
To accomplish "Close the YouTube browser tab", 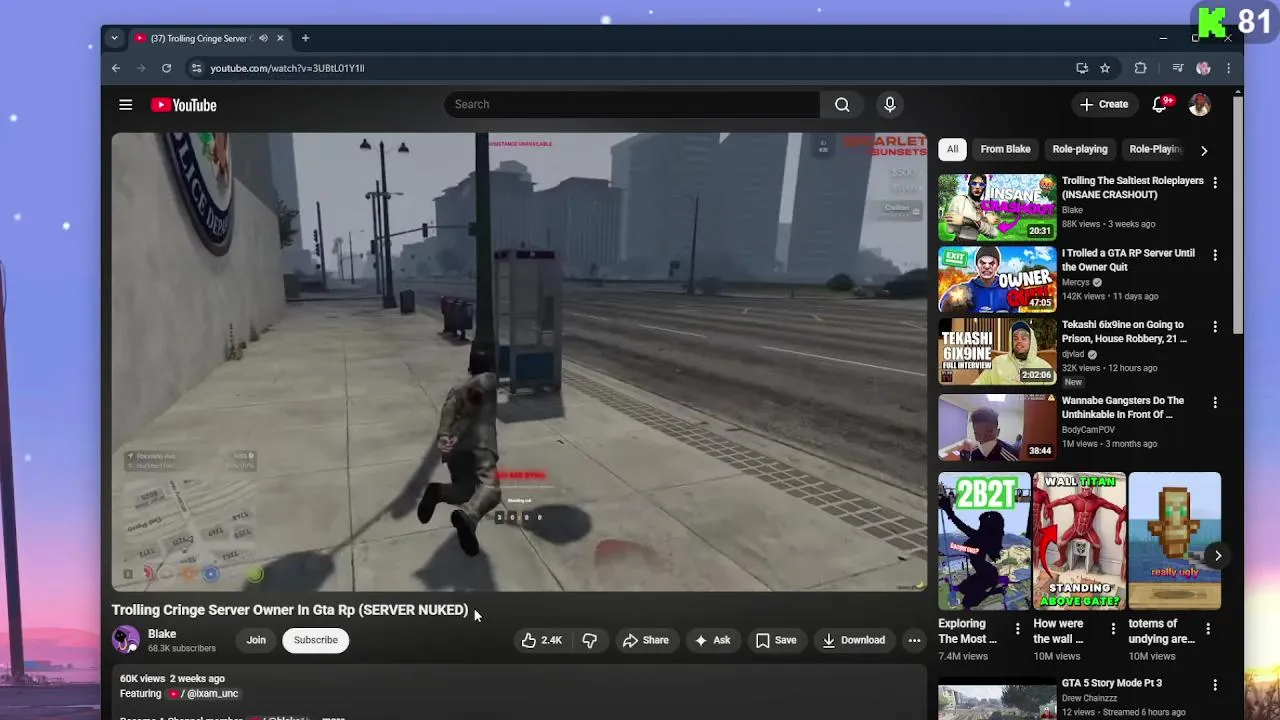I will coord(280,38).
